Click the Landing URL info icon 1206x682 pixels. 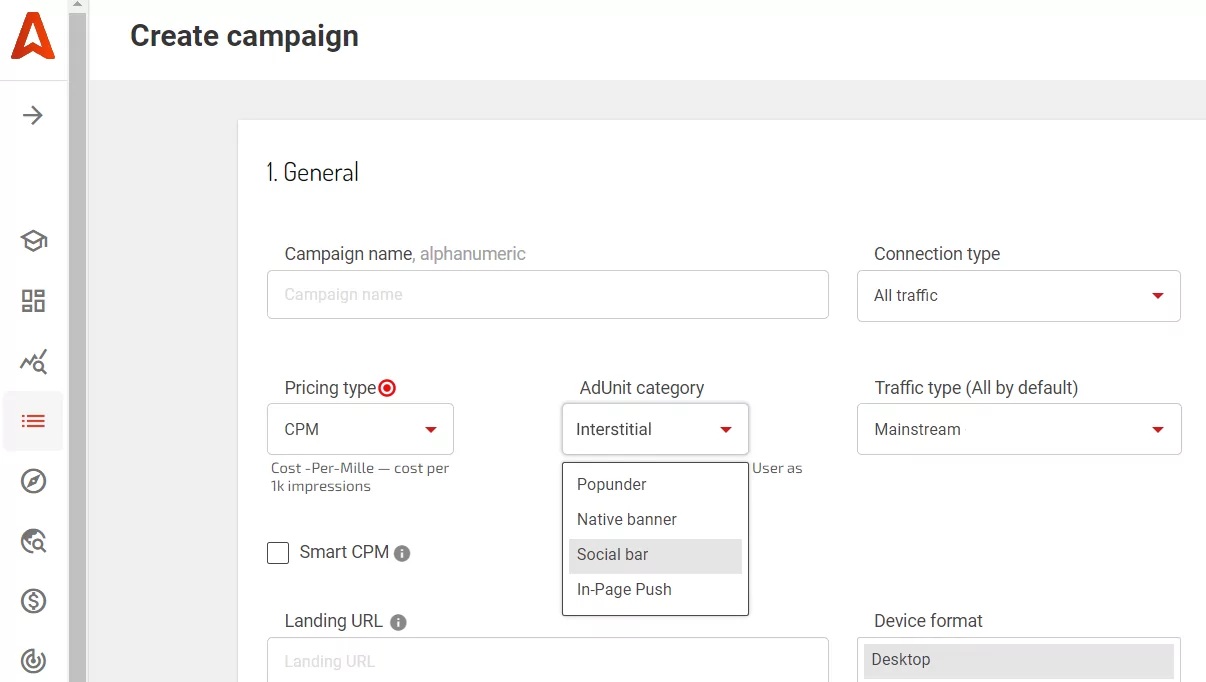398,622
